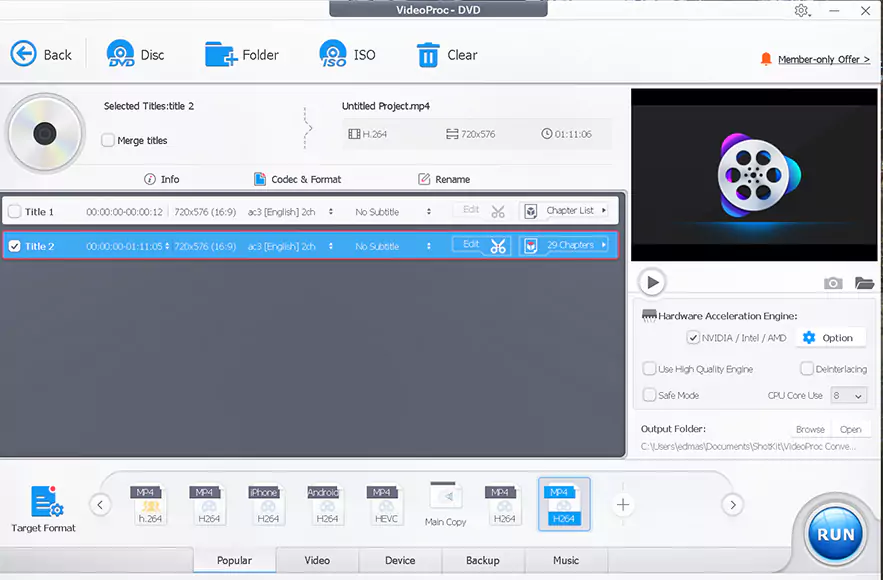
Task: Click the scissors cut icon on Title 1
Action: (x=498, y=212)
